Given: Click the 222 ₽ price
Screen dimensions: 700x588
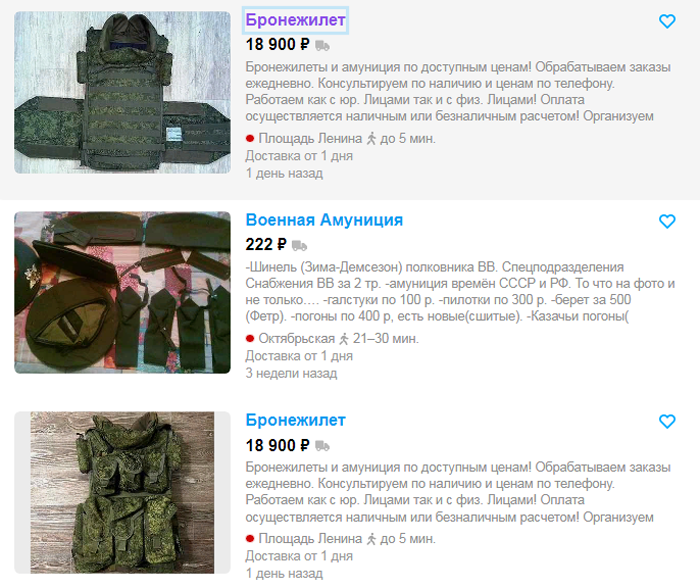Looking at the screenshot, I should click(266, 245).
